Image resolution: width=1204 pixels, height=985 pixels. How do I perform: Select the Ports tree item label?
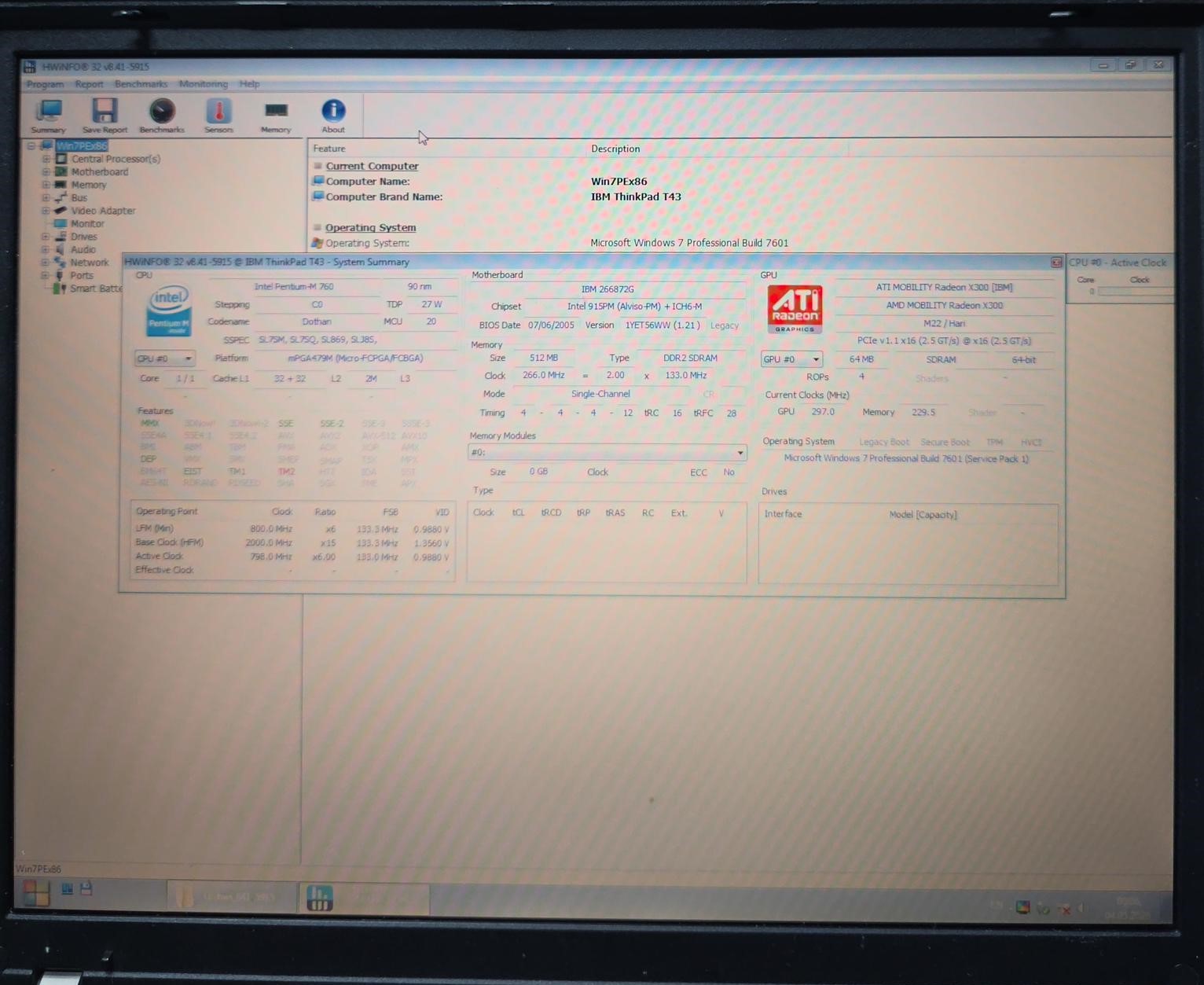pyautogui.click(x=82, y=275)
